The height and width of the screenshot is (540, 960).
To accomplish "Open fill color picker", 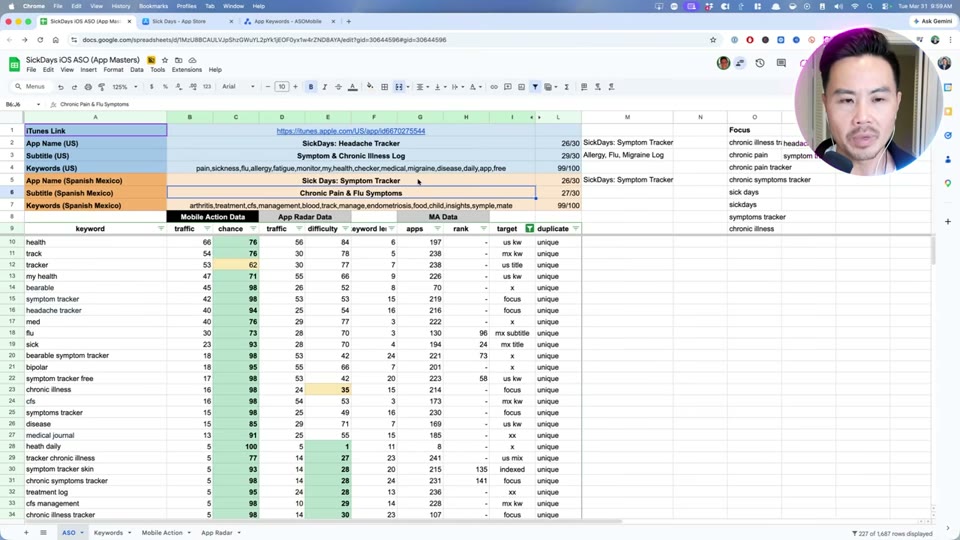I will click(370, 87).
